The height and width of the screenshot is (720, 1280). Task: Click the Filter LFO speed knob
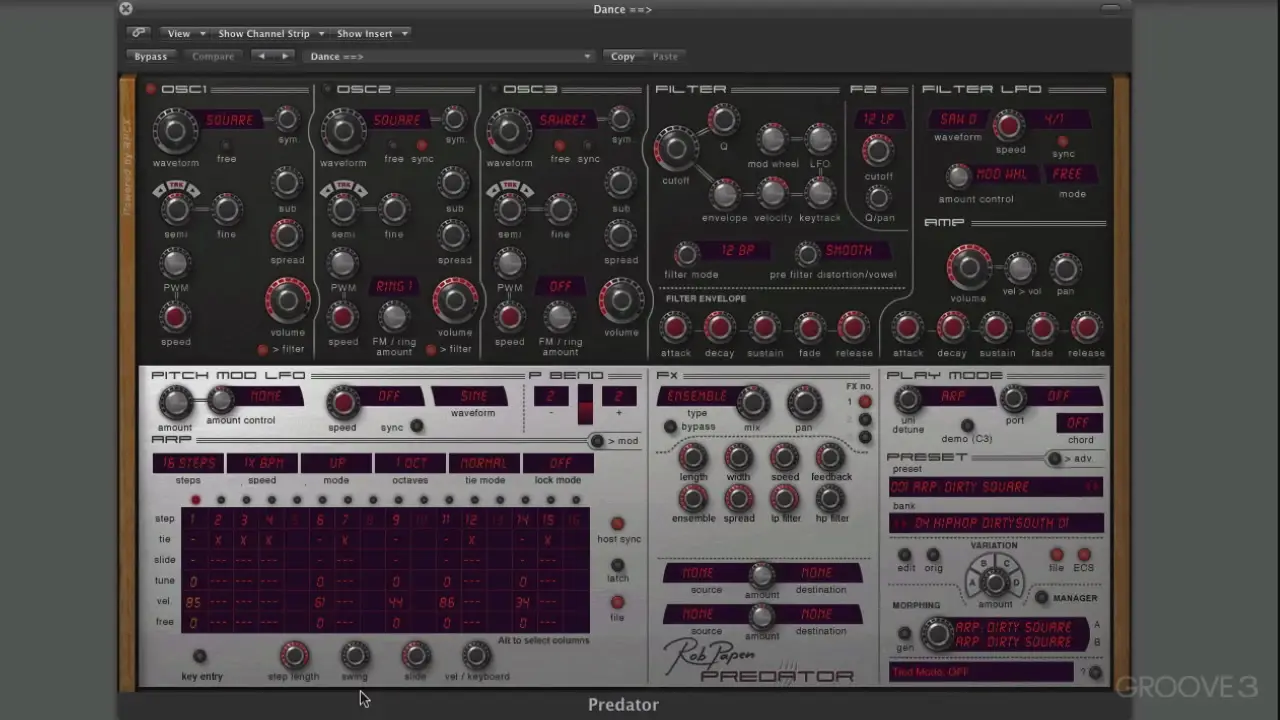pos(1009,126)
